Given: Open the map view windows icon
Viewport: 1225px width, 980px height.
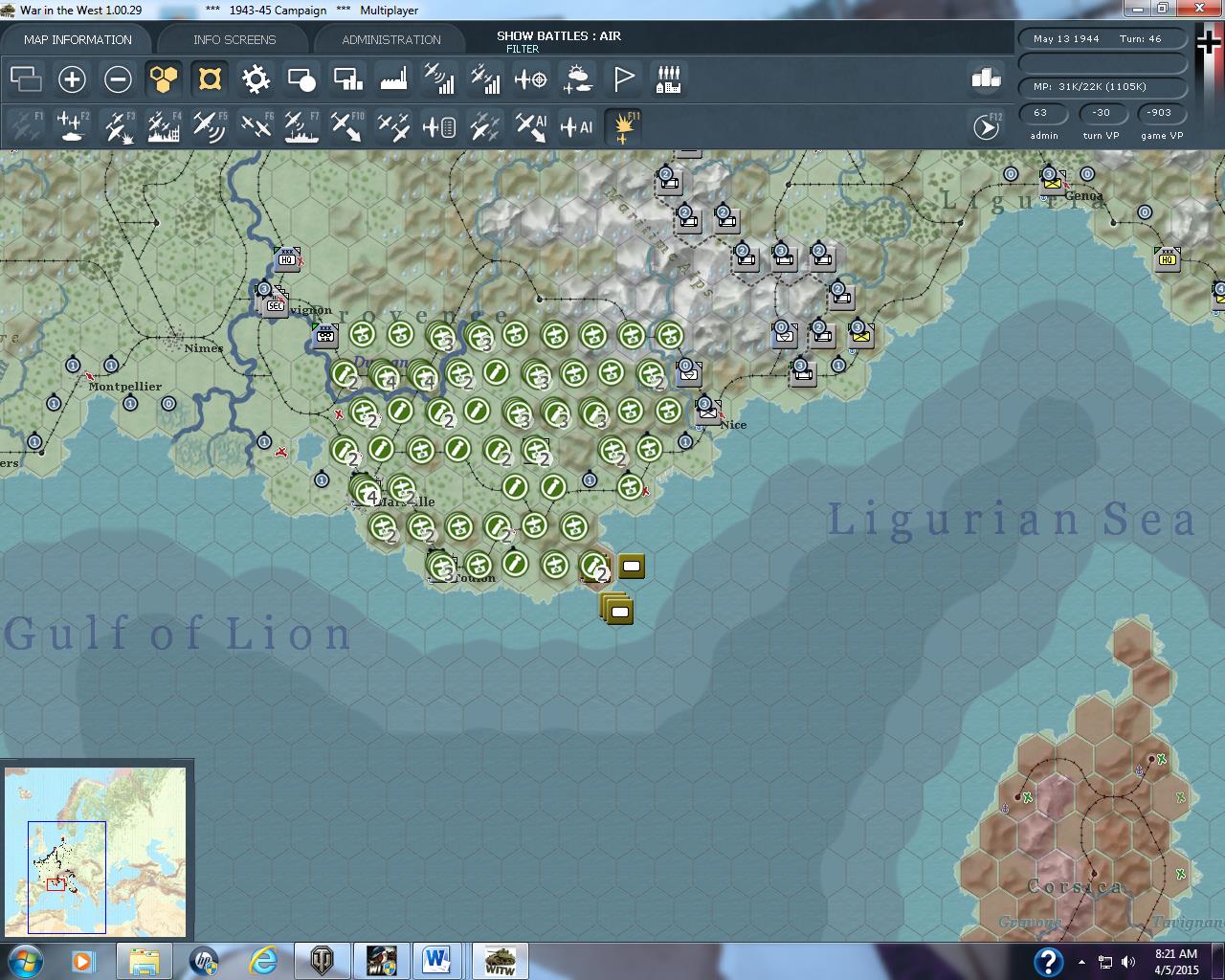Looking at the screenshot, I should pyautogui.click(x=26, y=79).
